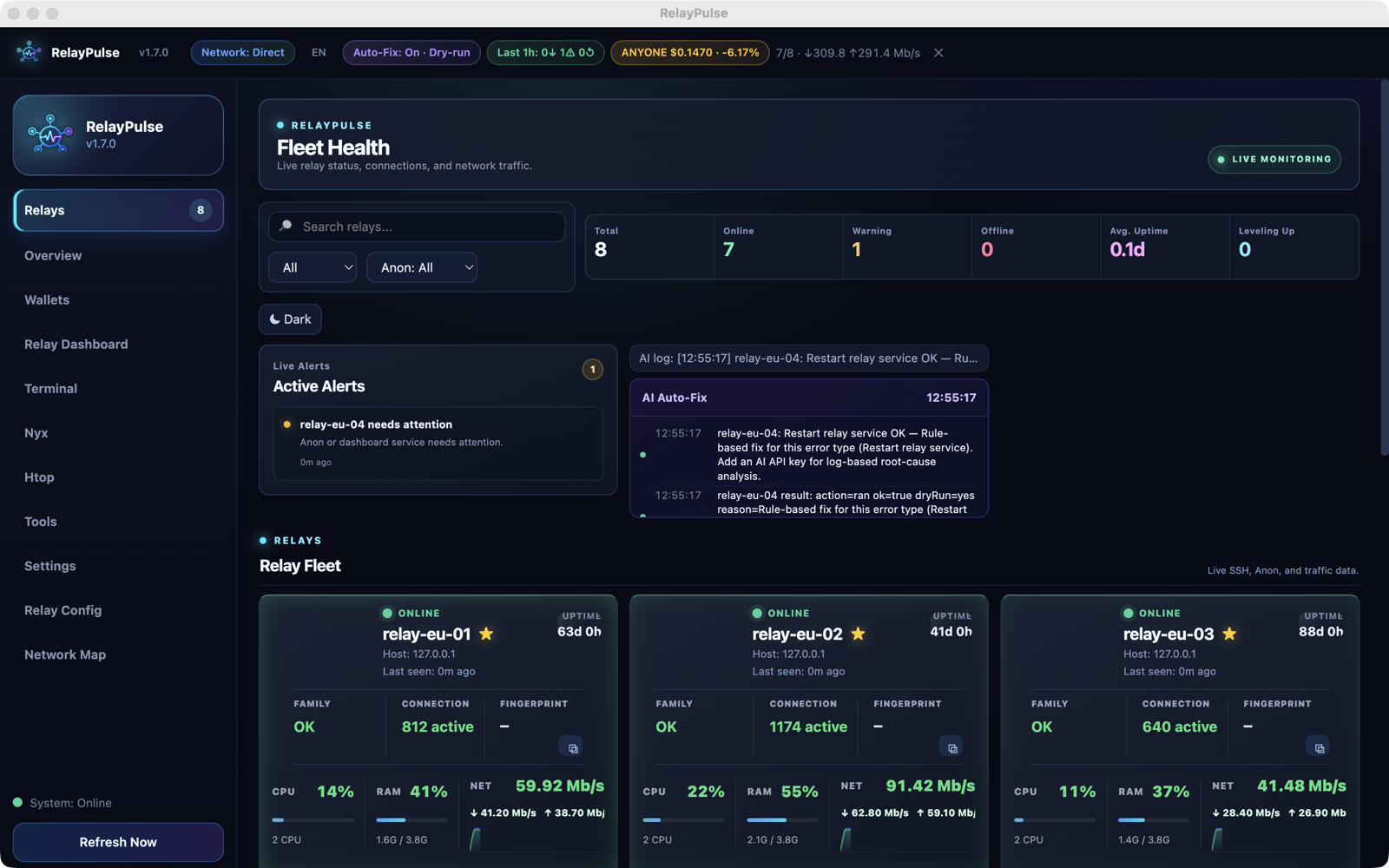Click 812 active connection value

click(438, 727)
